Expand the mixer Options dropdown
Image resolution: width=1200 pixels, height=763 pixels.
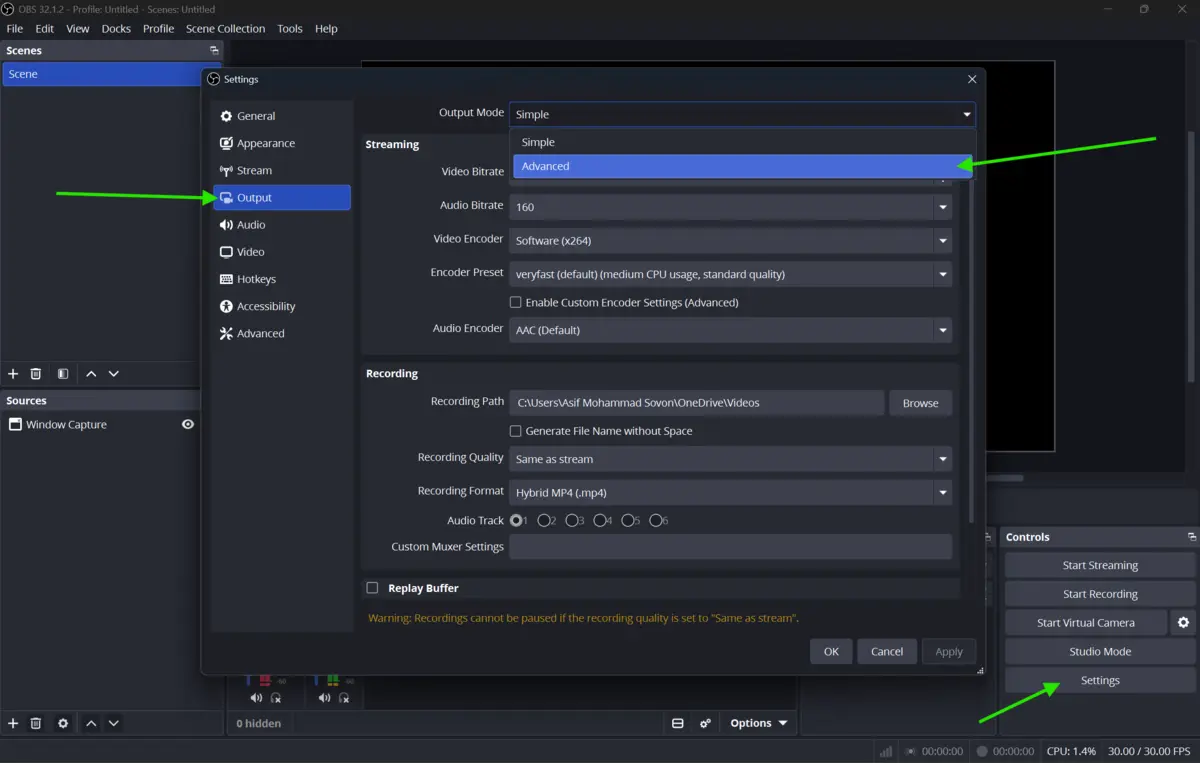758,723
